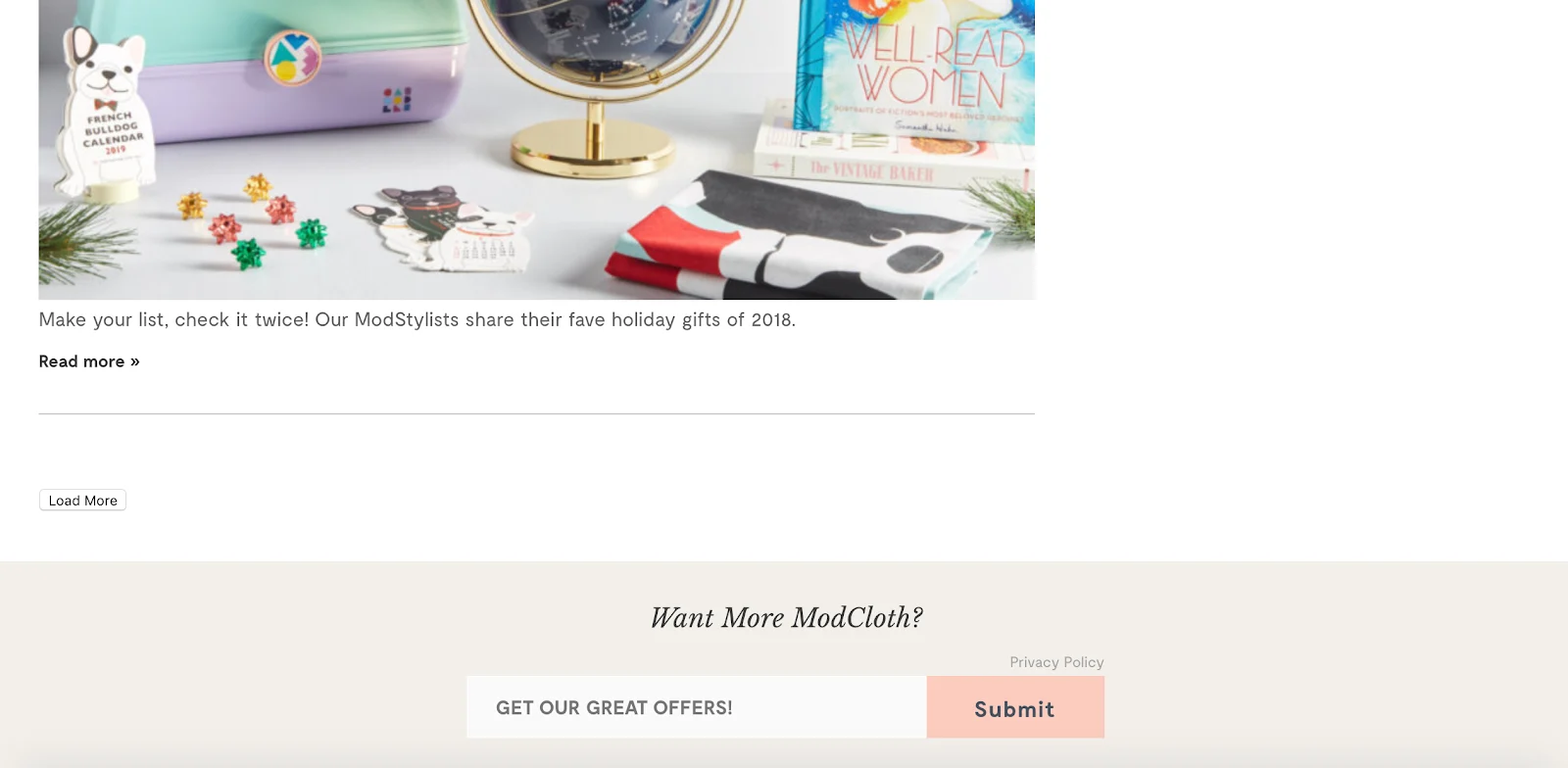Click the Well-Read Women book cover
1568x768 pixels.
click(916, 67)
